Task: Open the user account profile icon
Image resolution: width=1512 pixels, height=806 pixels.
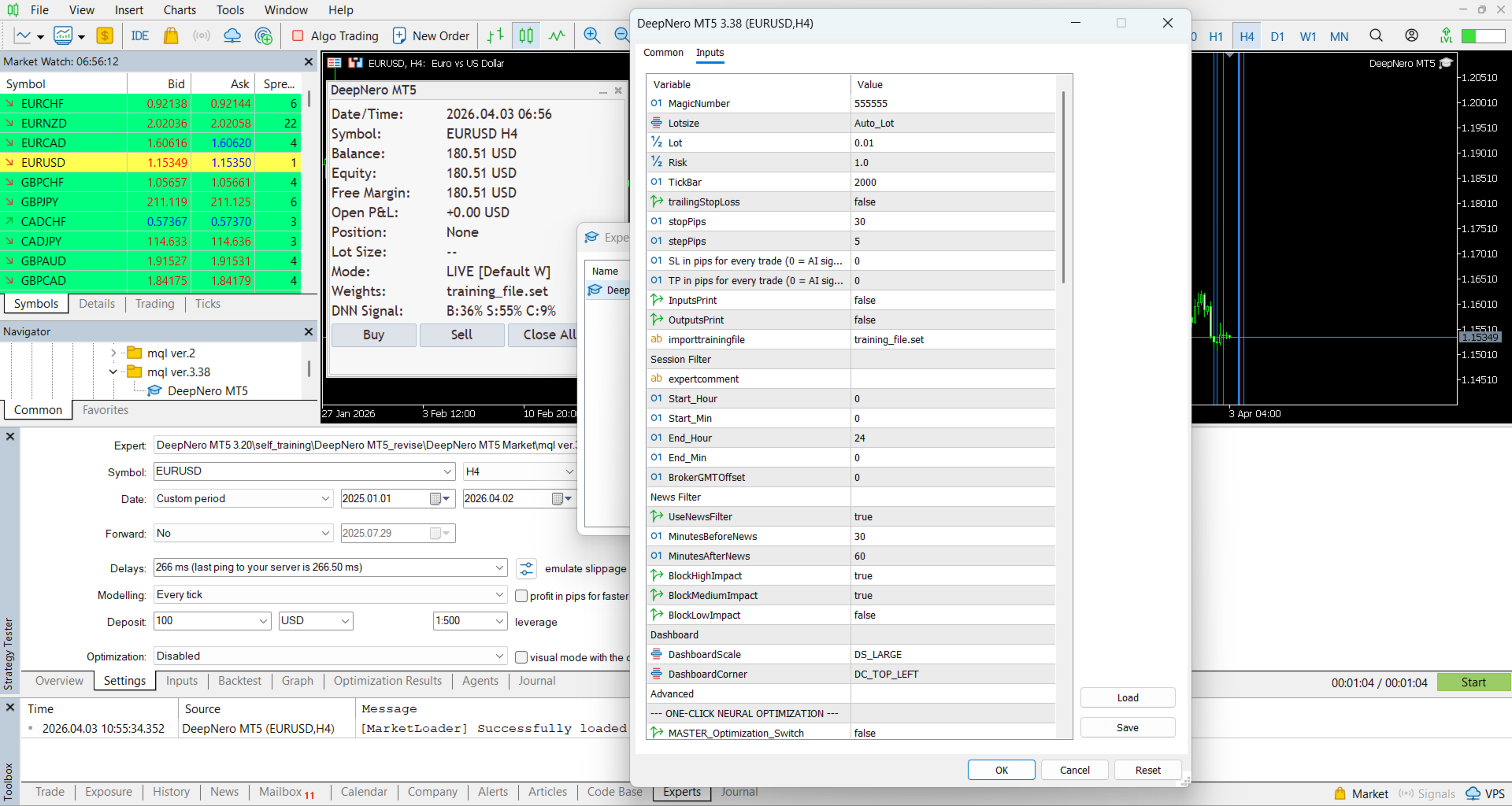Action: [1411, 35]
